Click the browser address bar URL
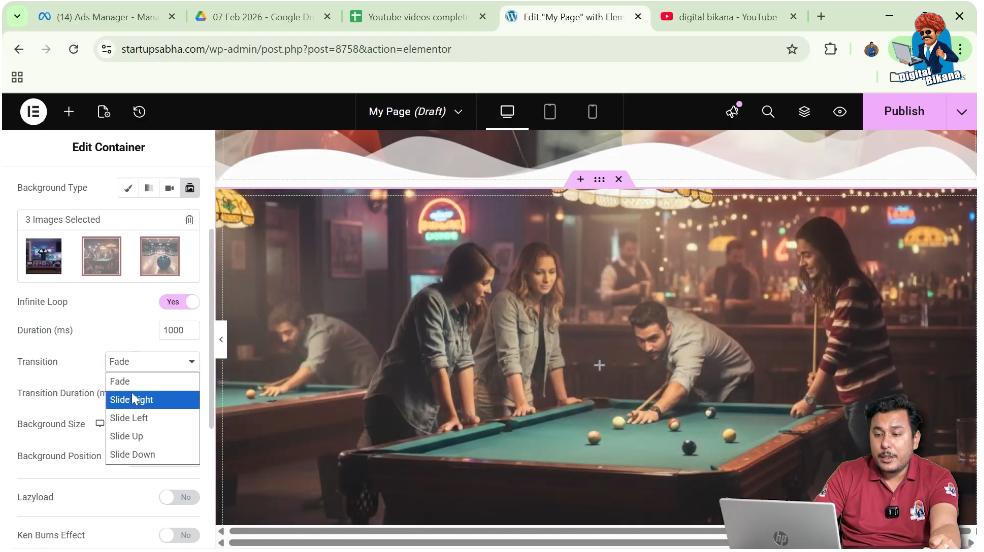This screenshot has height=552, width=984. [286, 49]
